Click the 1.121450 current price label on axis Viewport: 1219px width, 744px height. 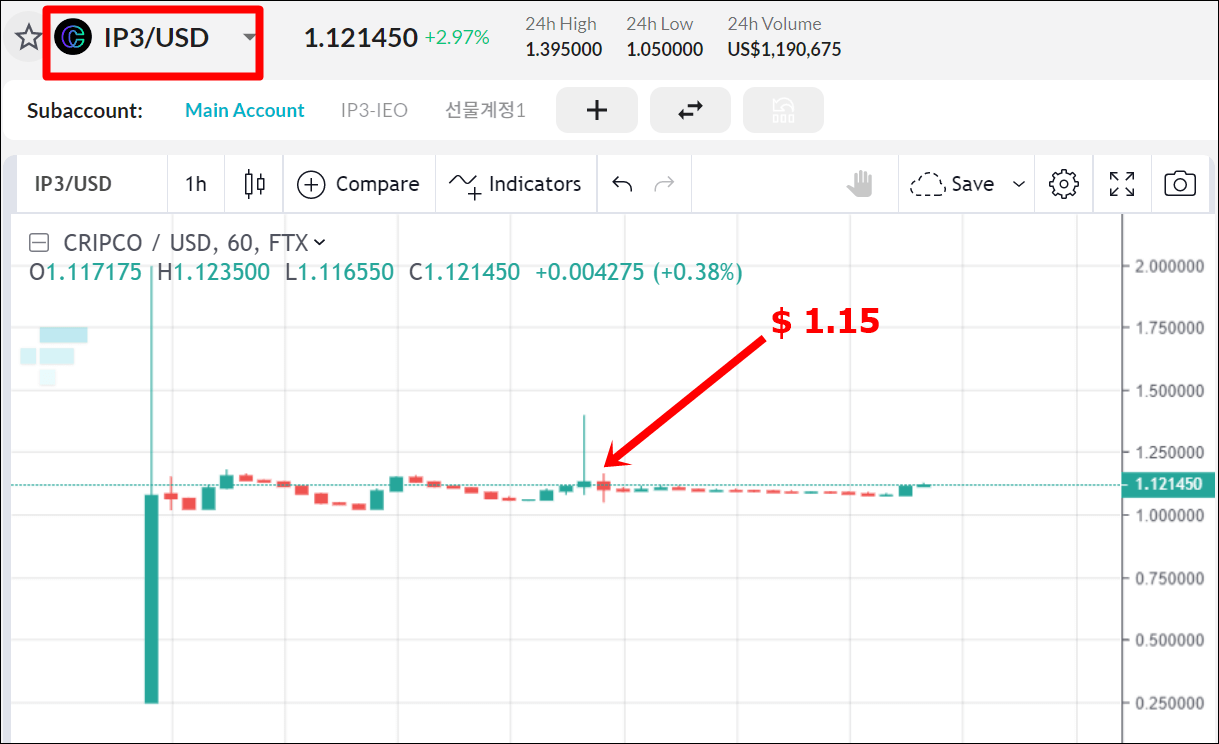pos(1168,484)
